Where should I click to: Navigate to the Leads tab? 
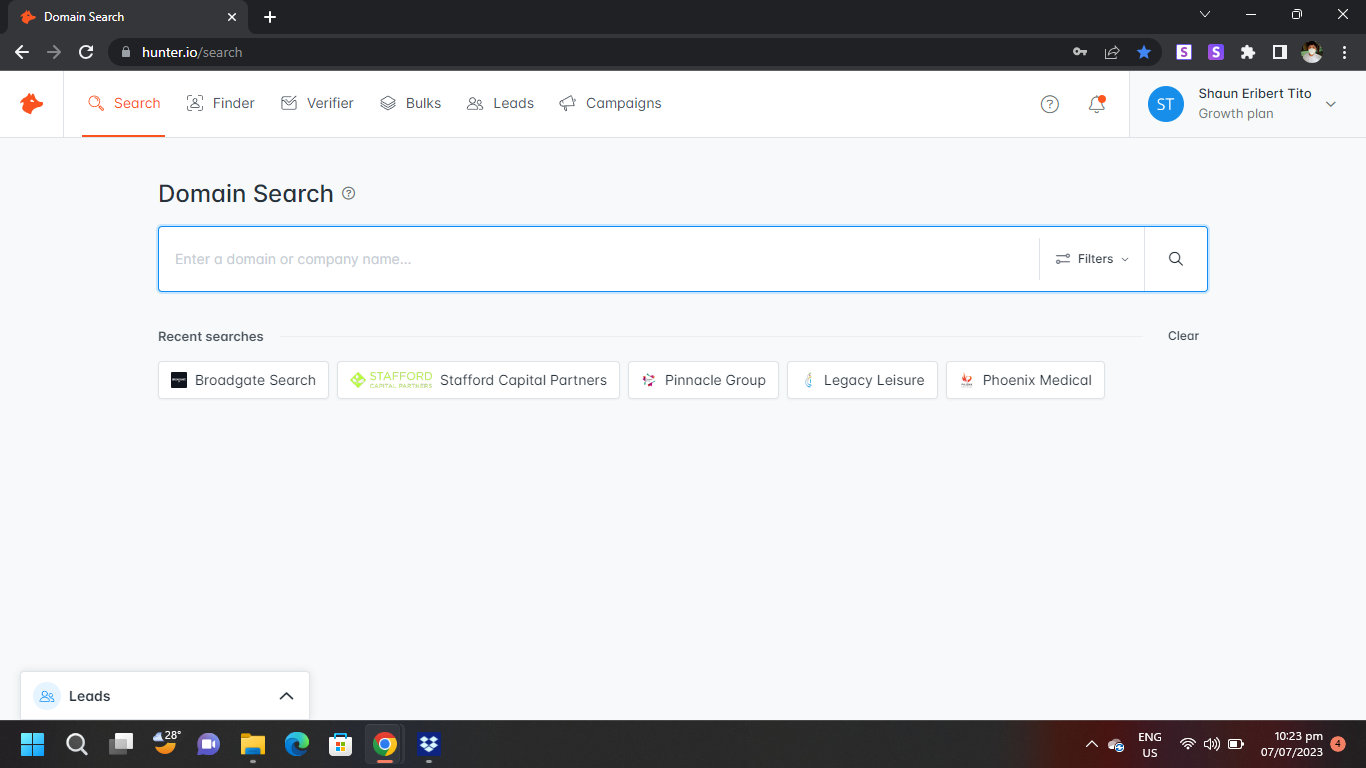coord(500,103)
